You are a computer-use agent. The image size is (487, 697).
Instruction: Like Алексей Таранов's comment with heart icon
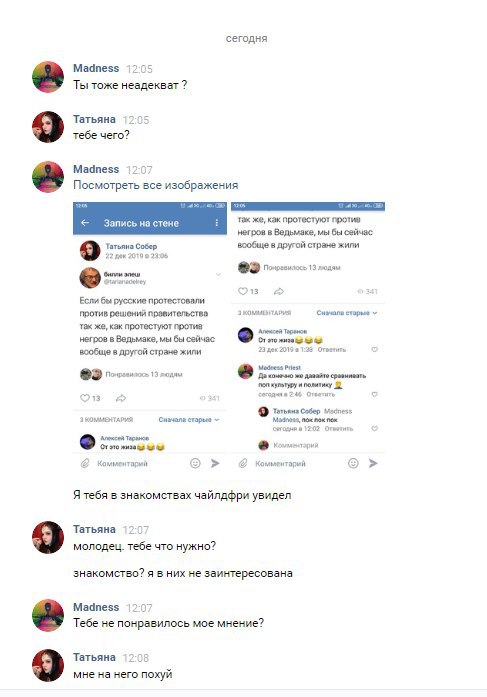[375, 349]
